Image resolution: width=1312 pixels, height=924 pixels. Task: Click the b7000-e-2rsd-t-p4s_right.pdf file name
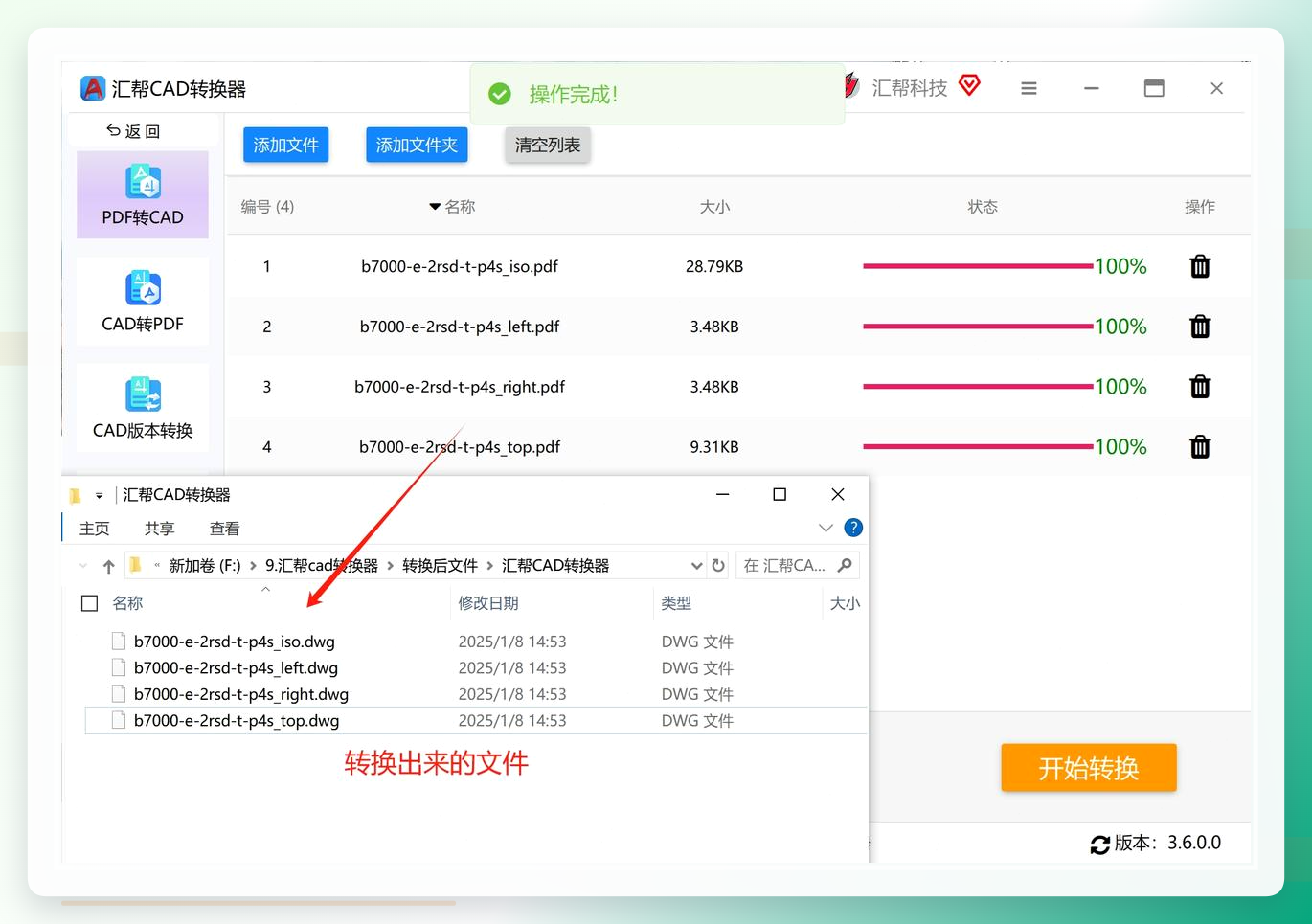[x=460, y=387]
